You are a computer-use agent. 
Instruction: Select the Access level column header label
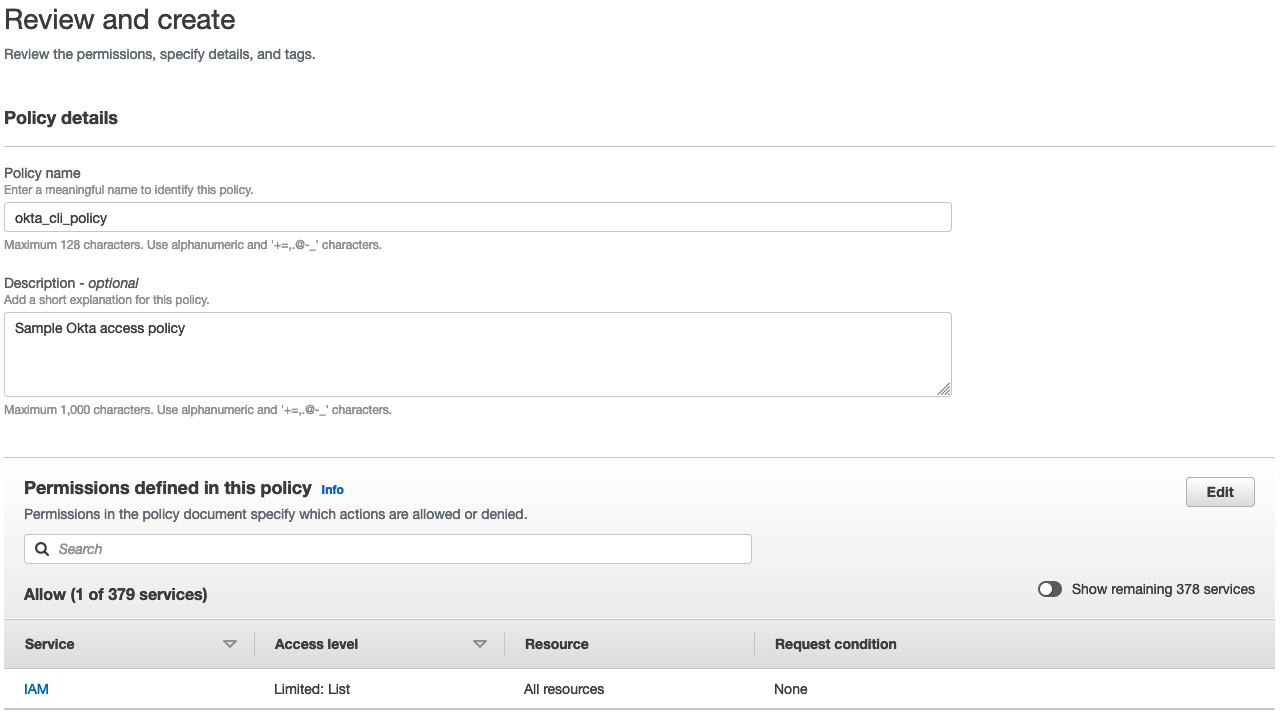point(316,644)
